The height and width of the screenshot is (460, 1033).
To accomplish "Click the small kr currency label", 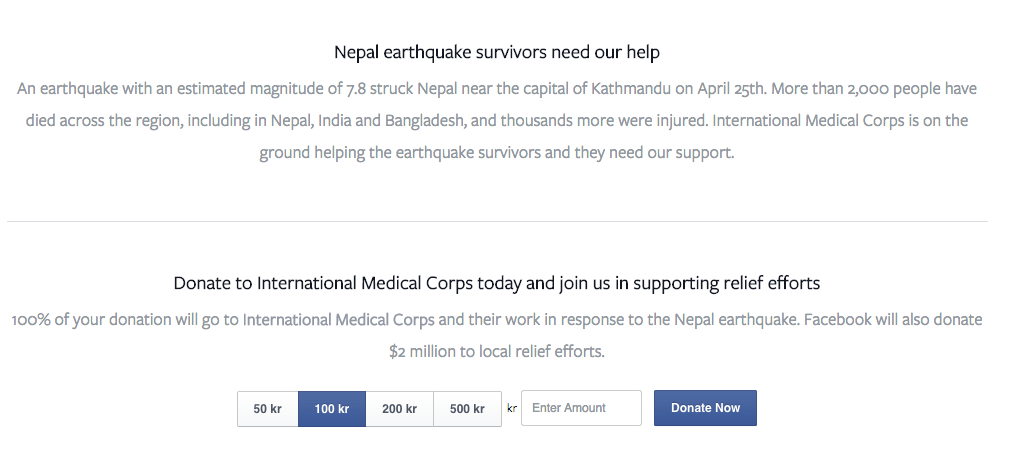I will 512,408.
